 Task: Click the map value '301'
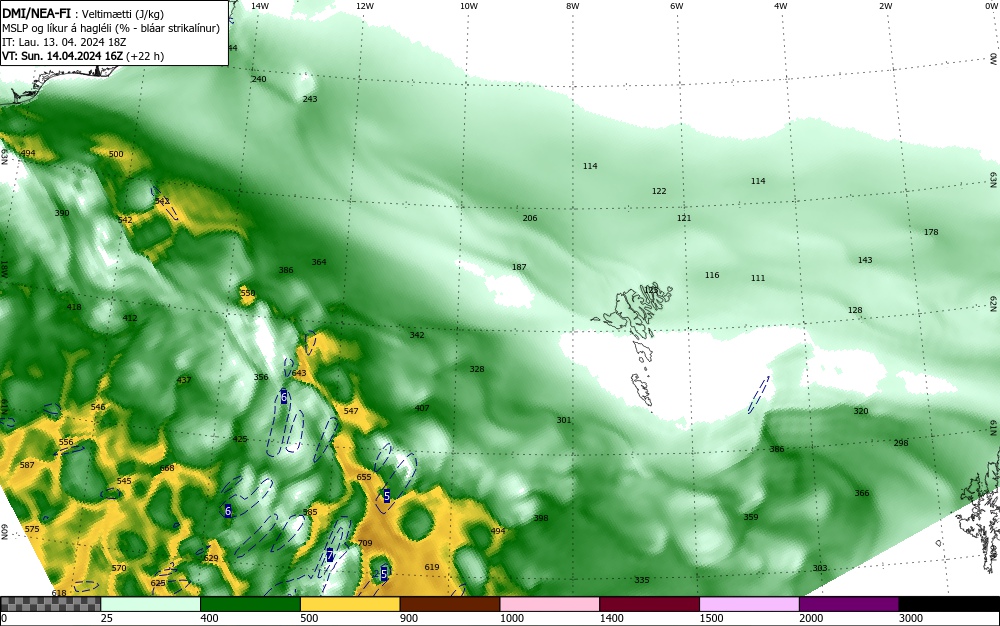(564, 419)
